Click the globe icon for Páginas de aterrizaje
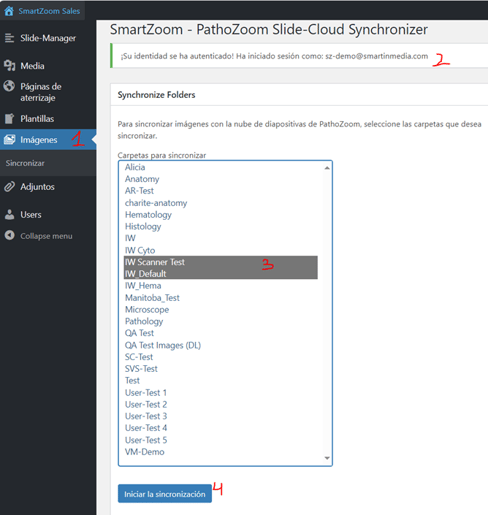The height and width of the screenshot is (515, 488). (9, 86)
